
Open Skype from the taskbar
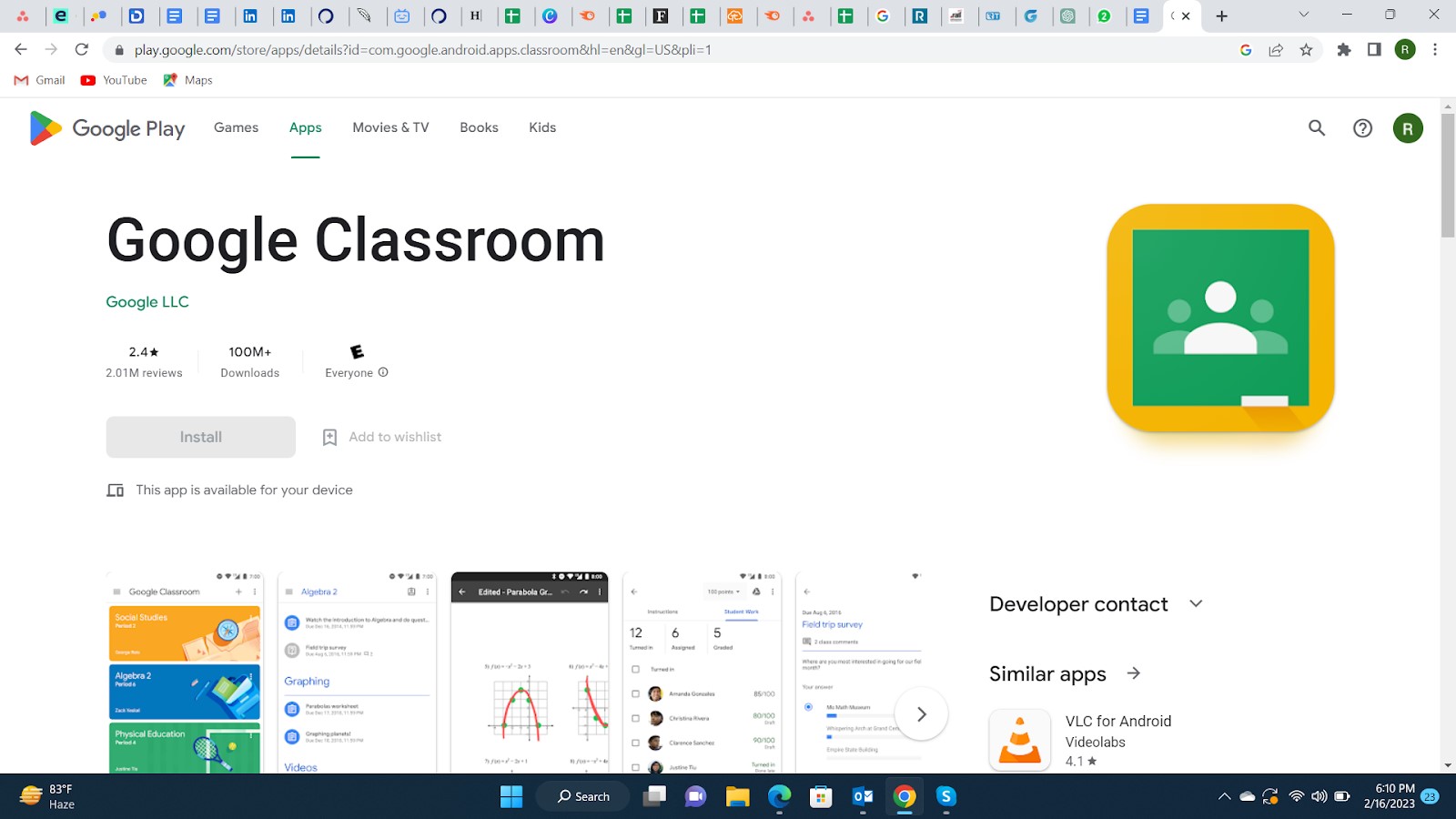(x=945, y=796)
